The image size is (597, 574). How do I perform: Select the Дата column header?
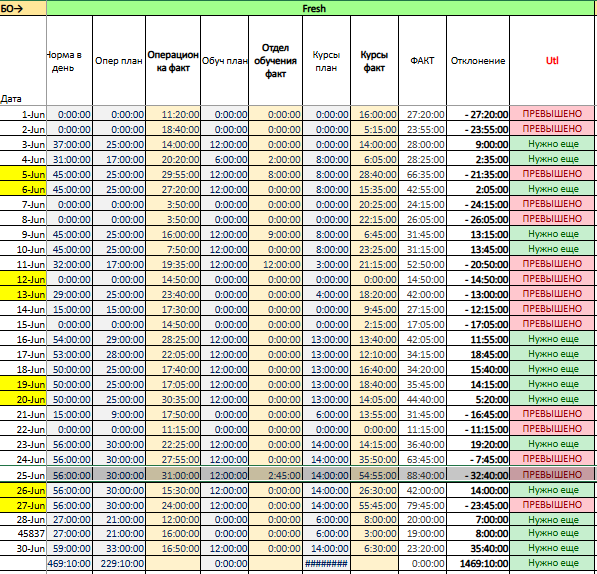tap(23, 61)
